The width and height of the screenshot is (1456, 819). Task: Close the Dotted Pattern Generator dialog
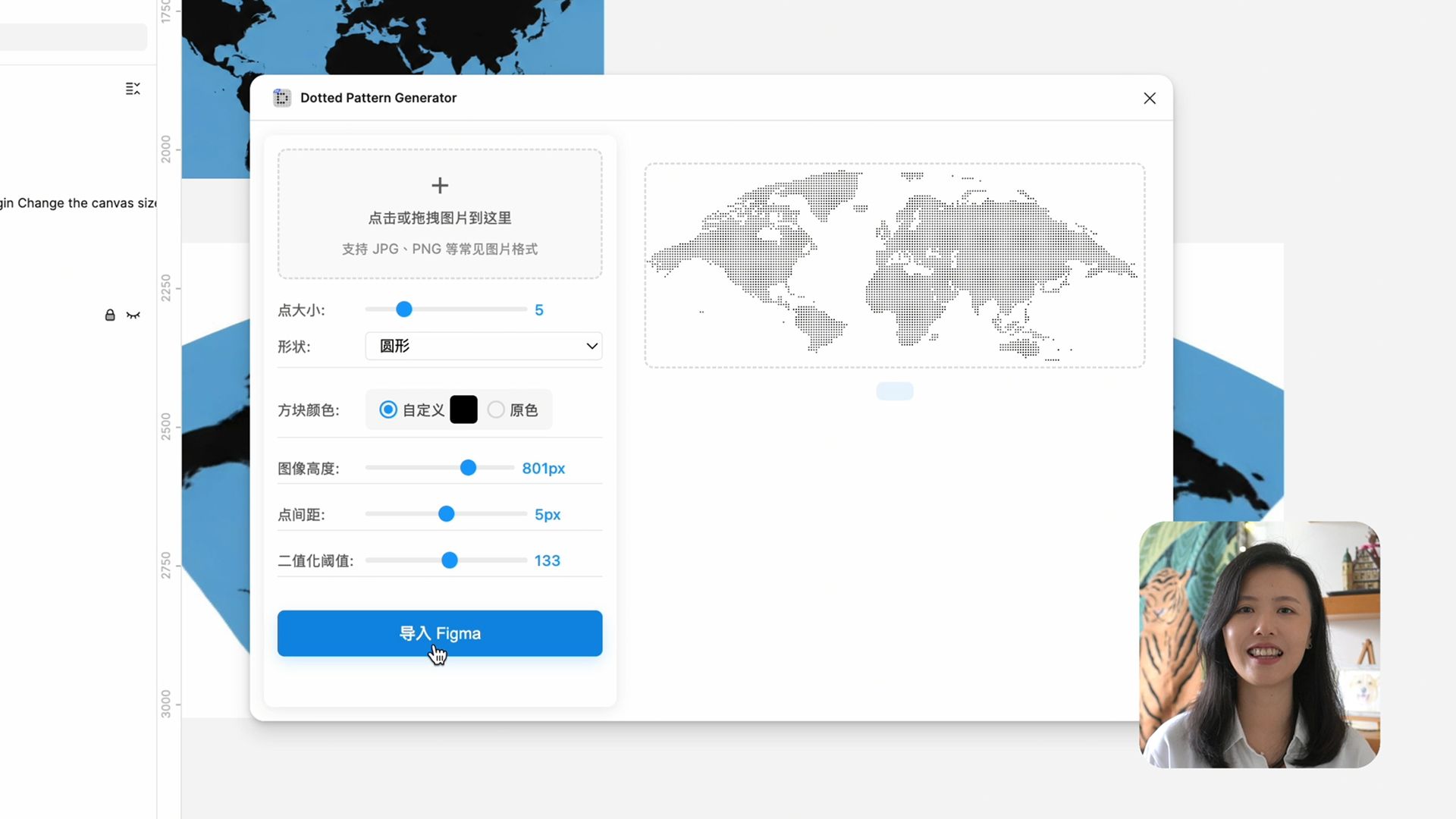tap(1150, 98)
